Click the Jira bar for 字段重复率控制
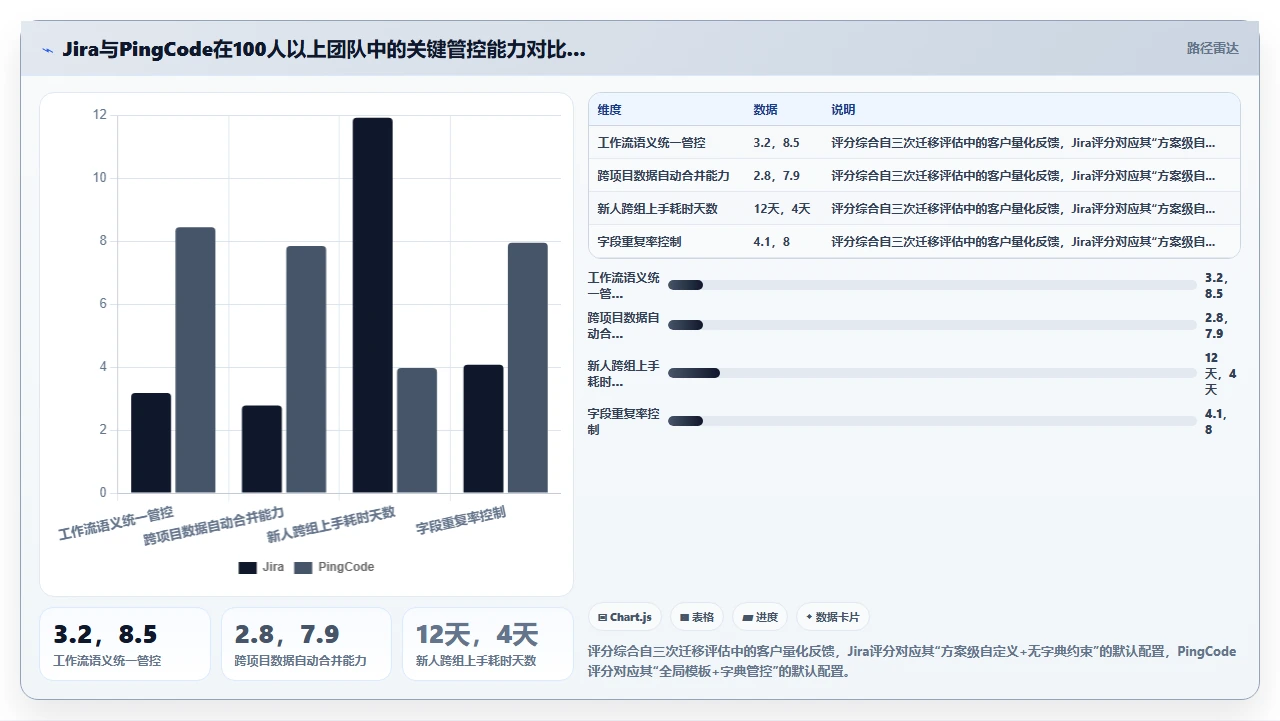 coord(483,429)
